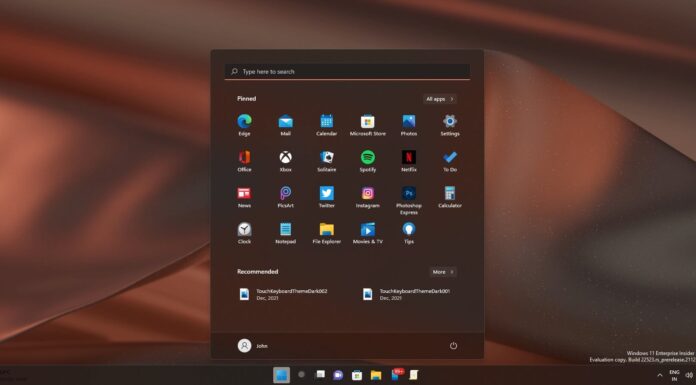Open Task View on the taskbar

point(320,375)
